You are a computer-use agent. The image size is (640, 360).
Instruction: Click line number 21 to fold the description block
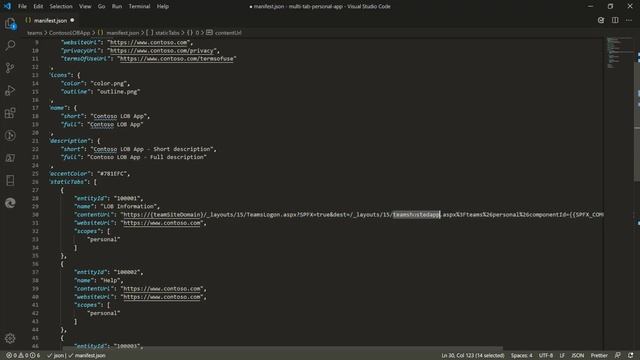[35, 141]
